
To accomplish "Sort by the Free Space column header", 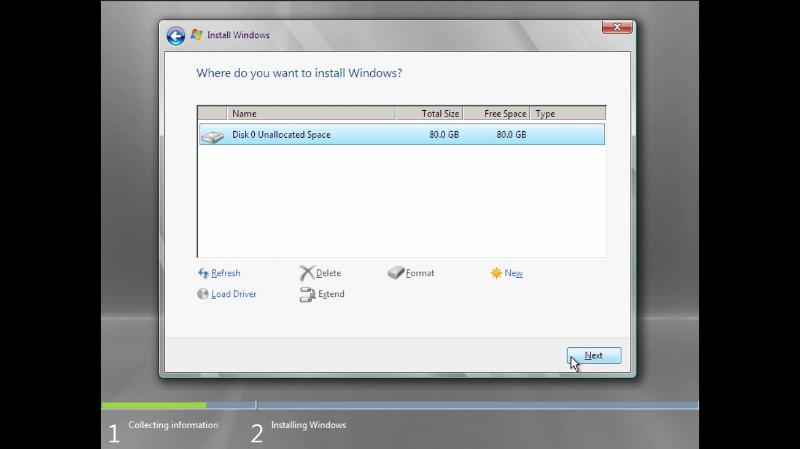I will click(496, 113).
